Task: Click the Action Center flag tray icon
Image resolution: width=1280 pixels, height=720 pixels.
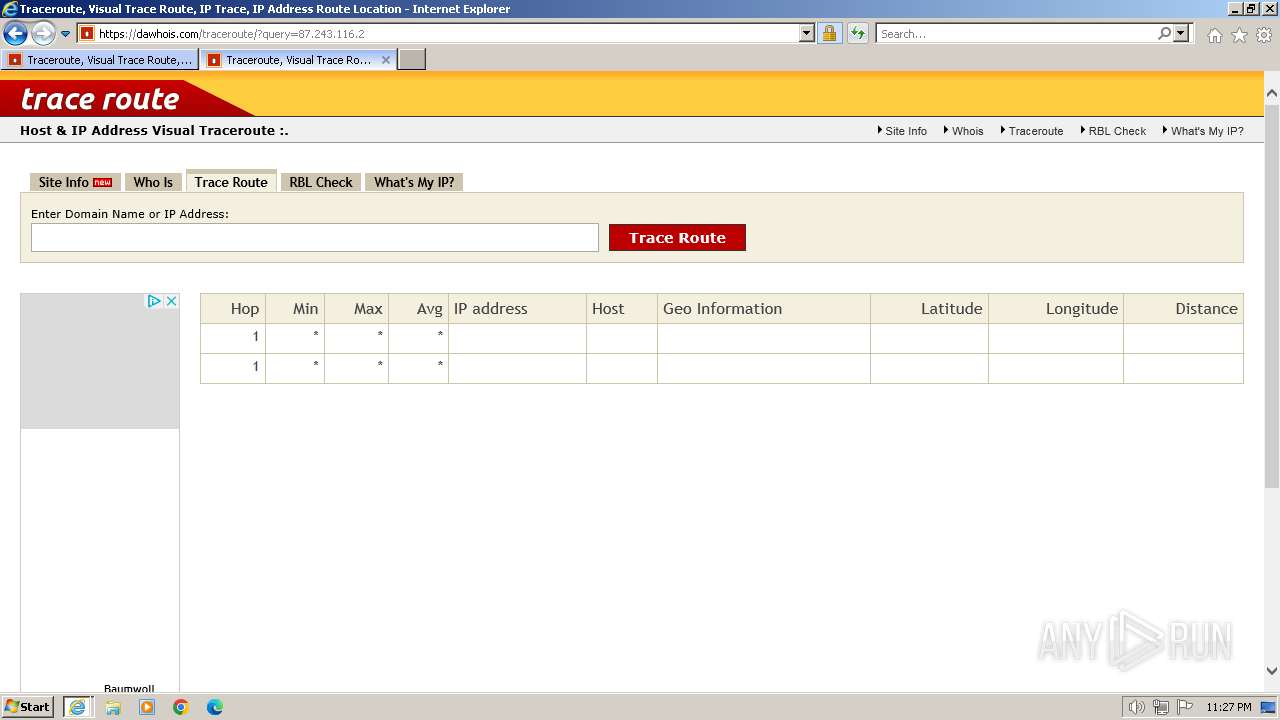Action: [x=1185, y=707]
